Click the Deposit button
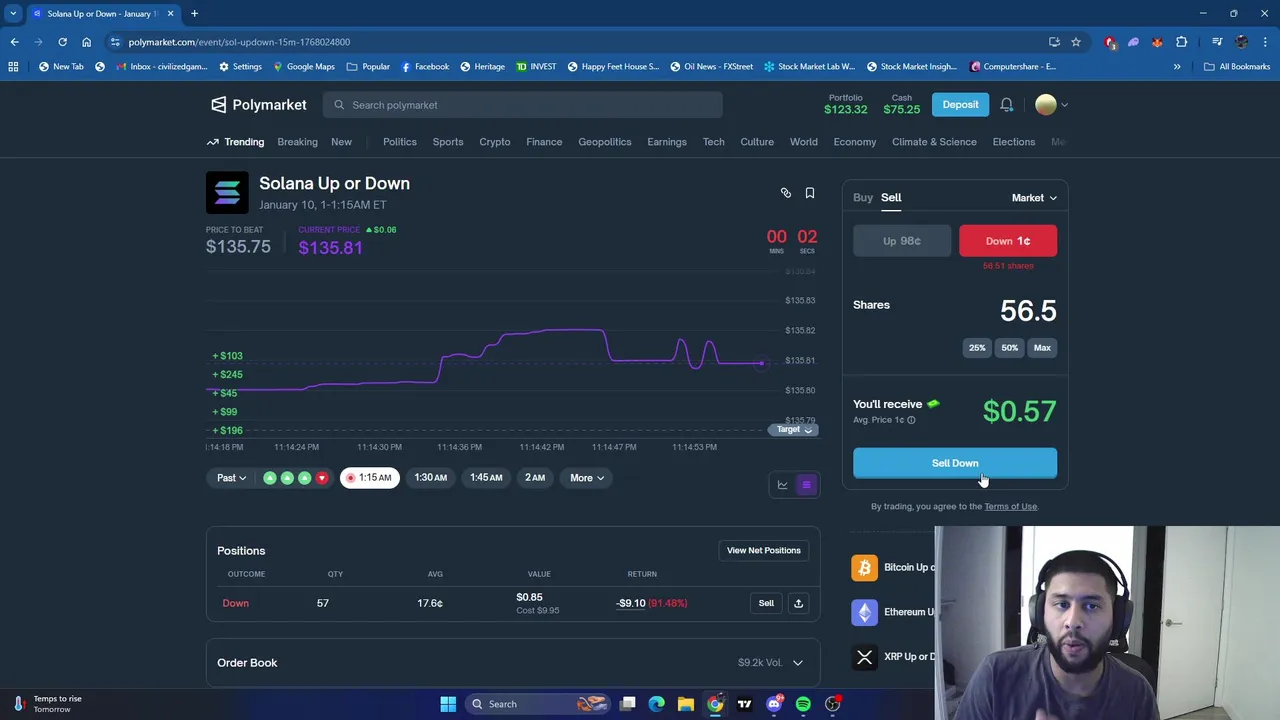This screenshot has height=720, width=1280. [x=960, y=105]
